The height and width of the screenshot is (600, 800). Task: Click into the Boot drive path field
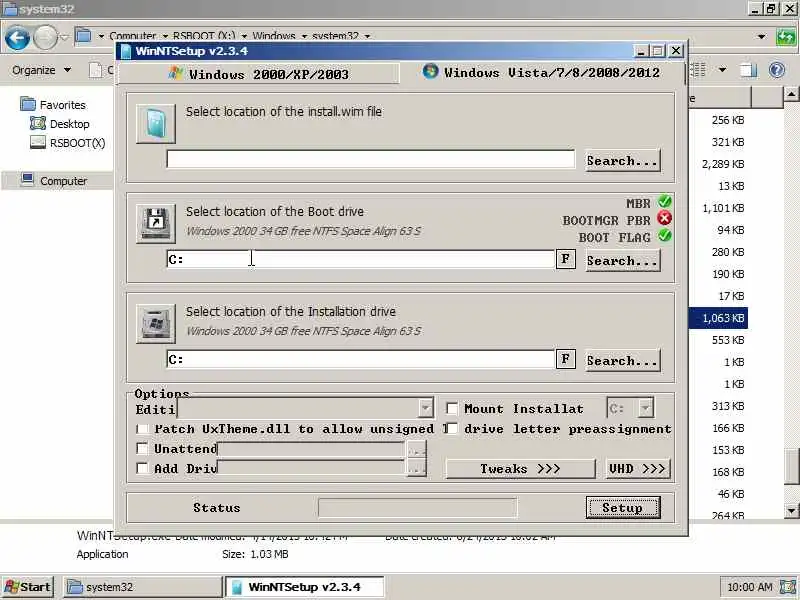(360, 259)
